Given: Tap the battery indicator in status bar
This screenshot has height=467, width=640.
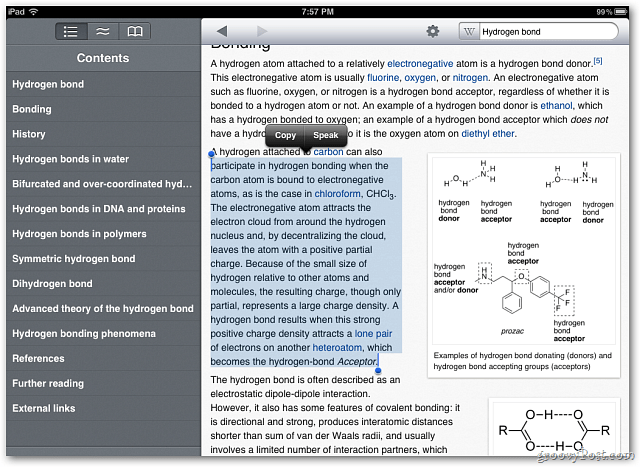Looking at the screenshot, I should click(622, 11).
